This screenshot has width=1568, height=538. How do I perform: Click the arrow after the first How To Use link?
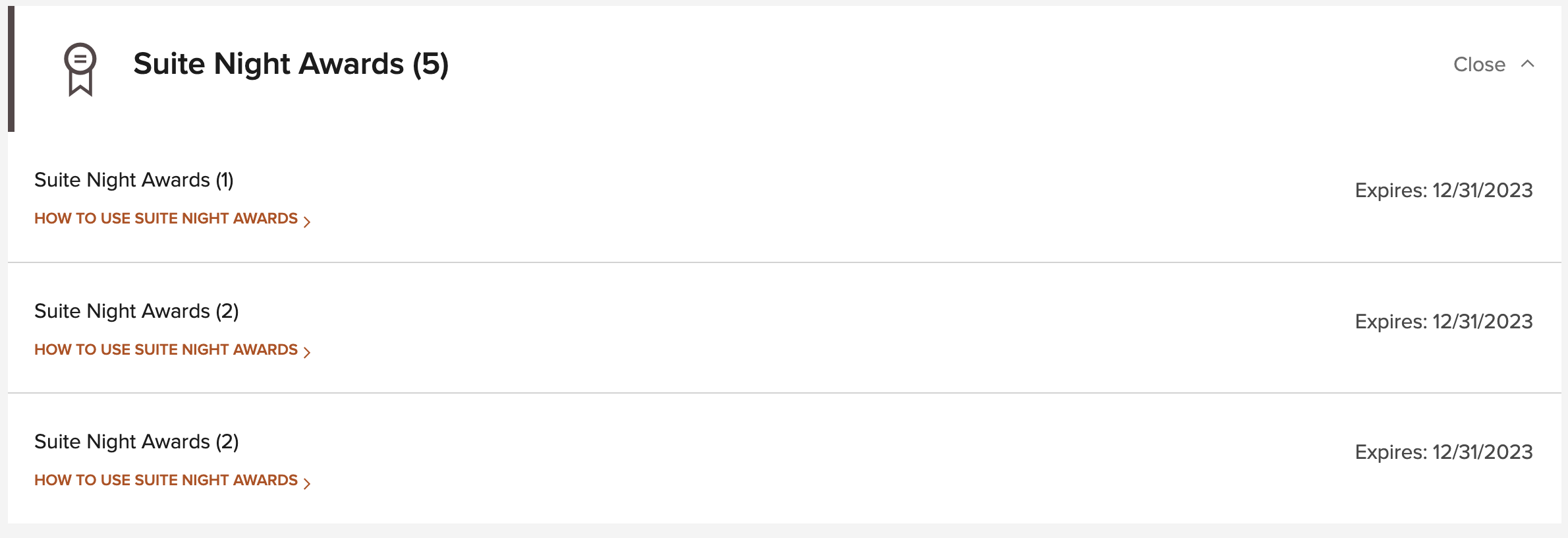pyautogui.click(x=307, y=222)
